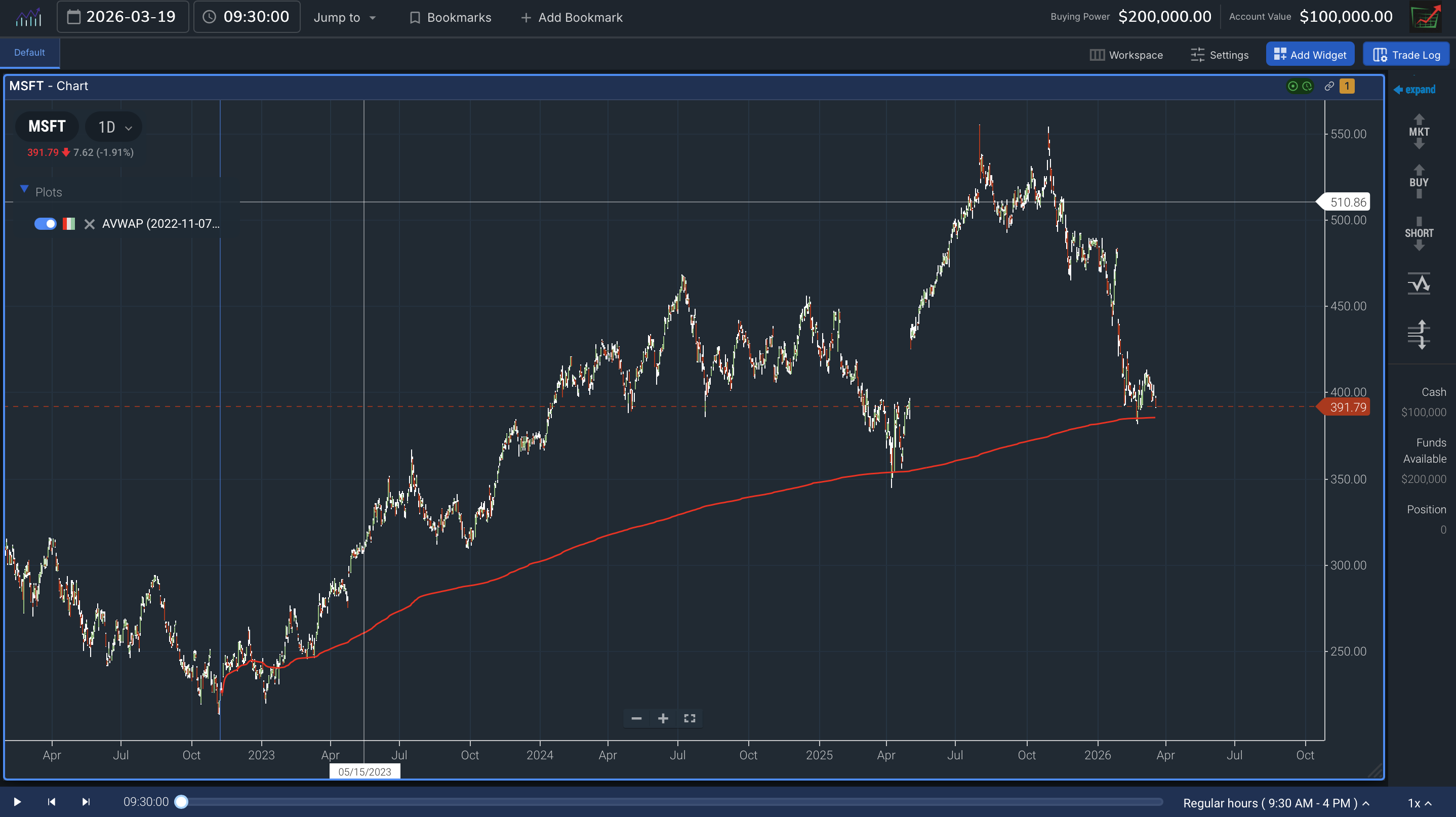The width and height of the screenshot is (1456, 817).
Task: Zoom in with the plus icon
Action: point(663,718)
